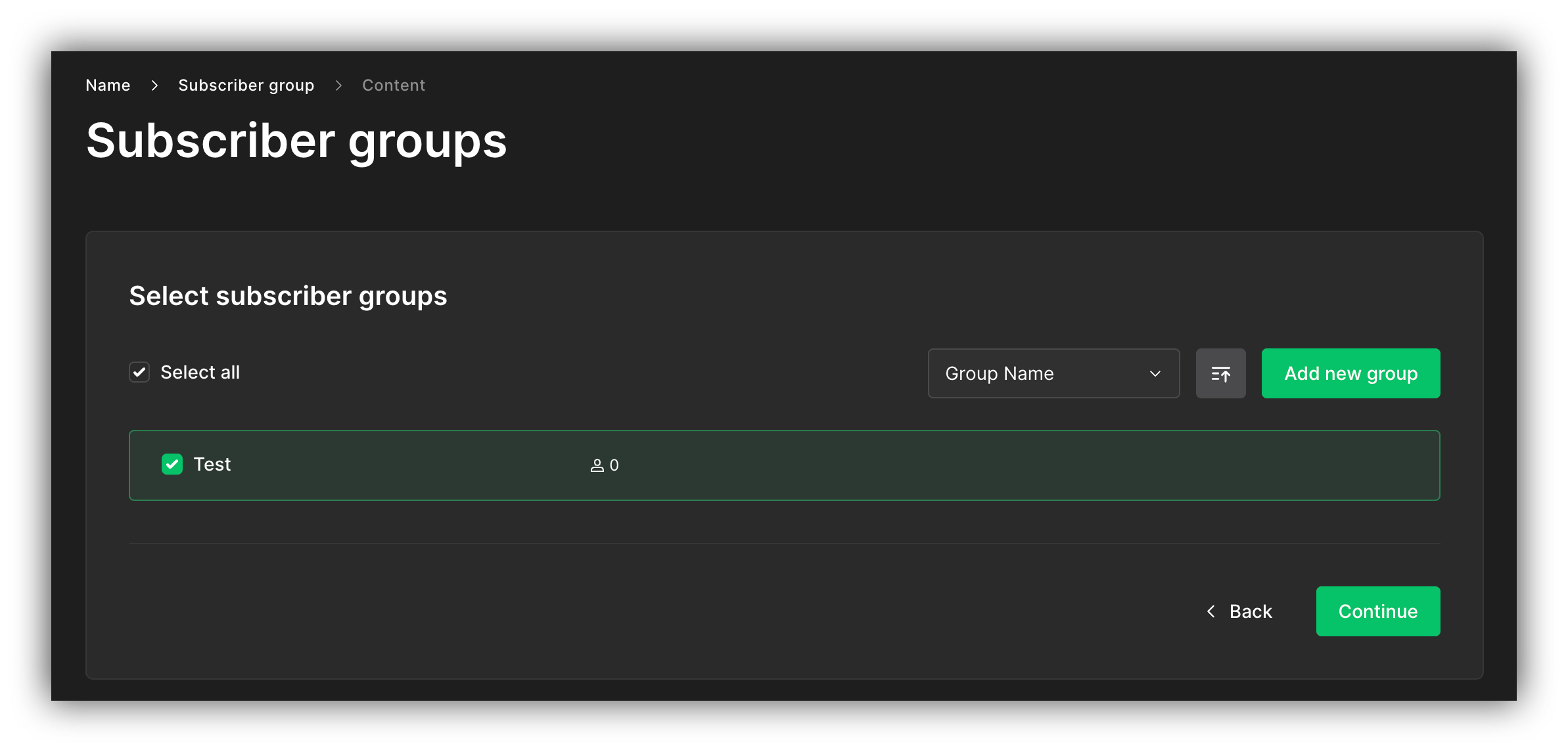Click the chevron separator before Content breadcrumb
Viewport: 1568px width, 752px height.
click(338, 85)
